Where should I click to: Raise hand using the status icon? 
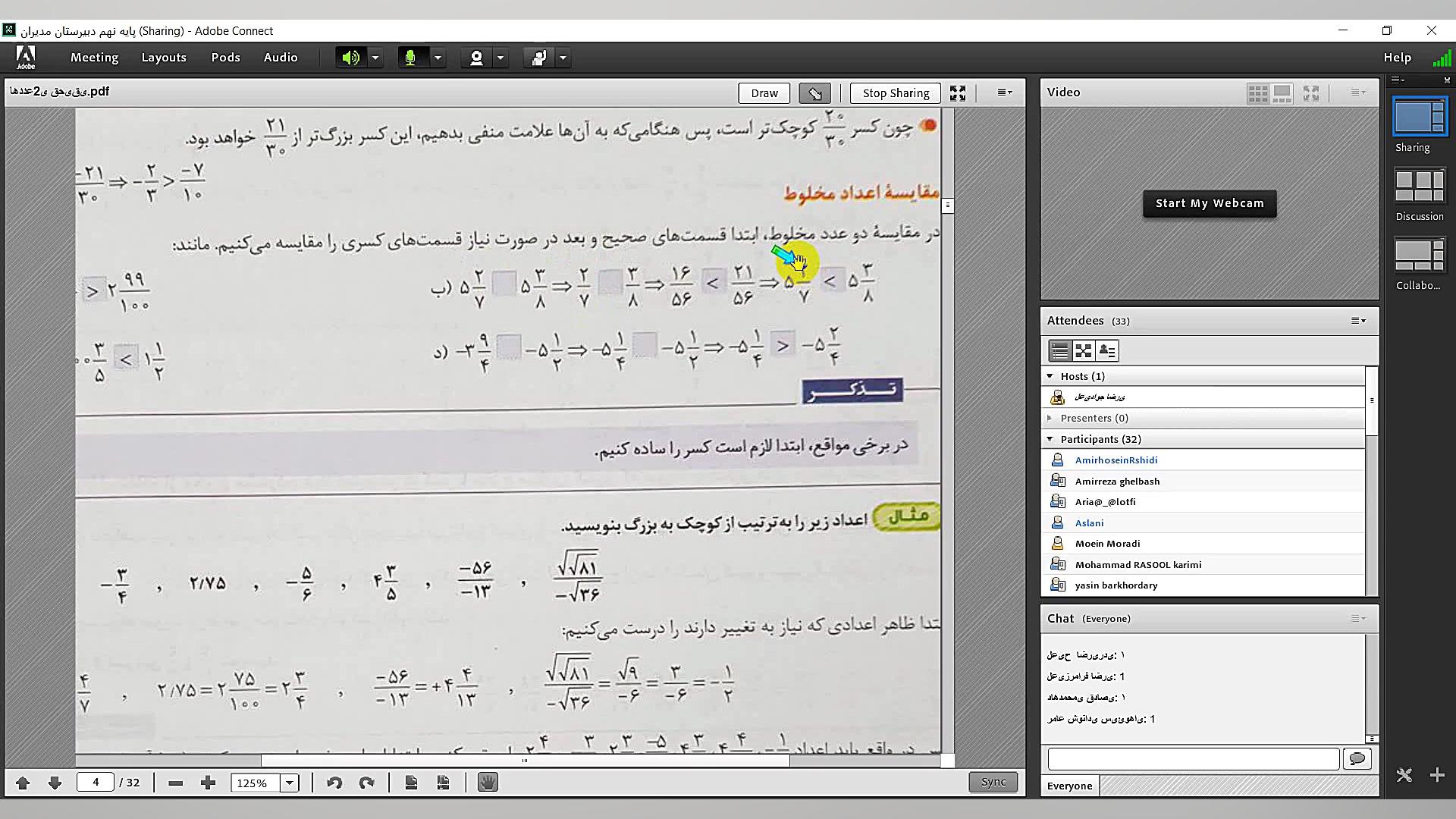(538, 57)
